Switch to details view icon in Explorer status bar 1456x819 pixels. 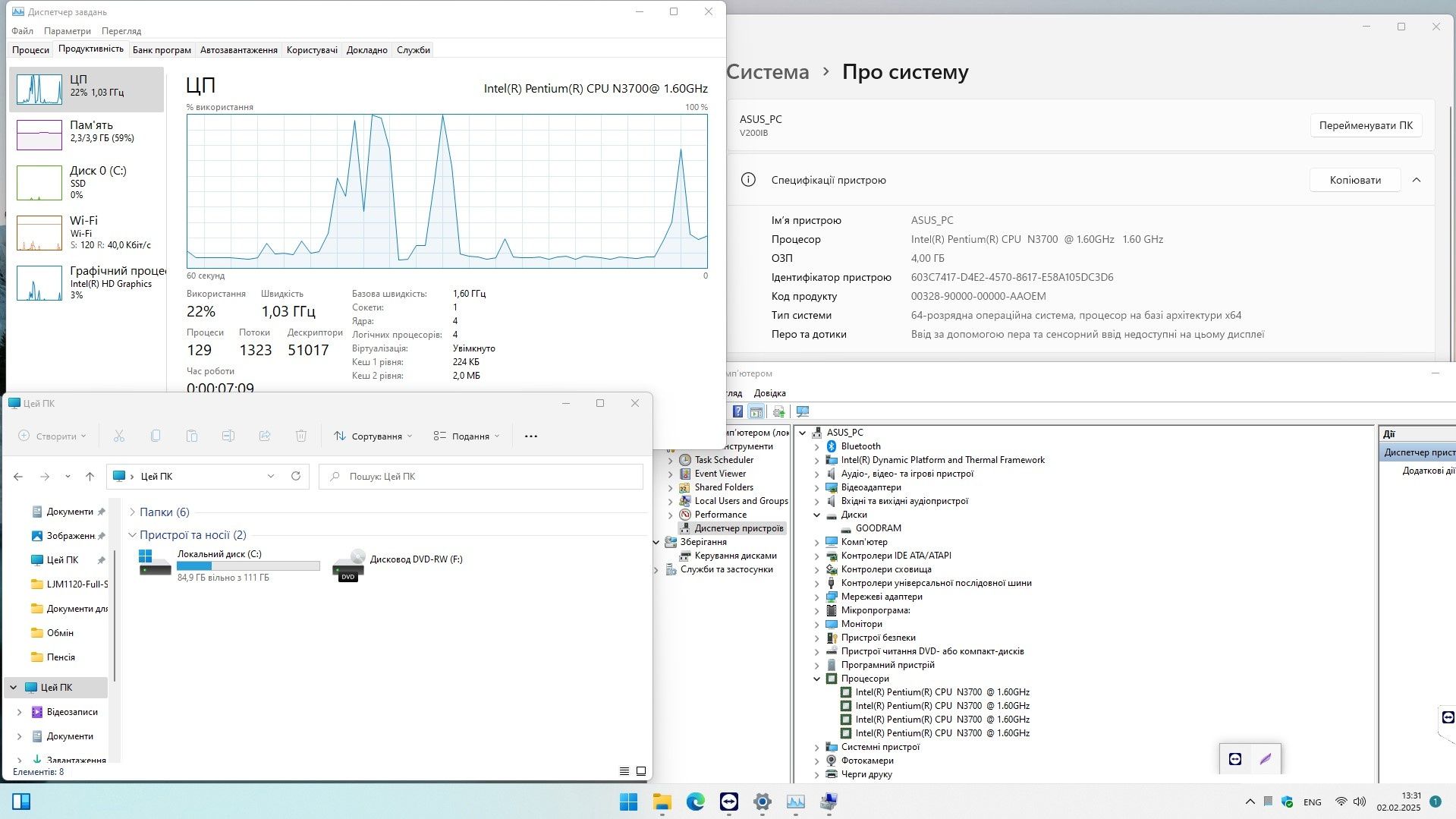pyautogui.click(x=624, y=771)
